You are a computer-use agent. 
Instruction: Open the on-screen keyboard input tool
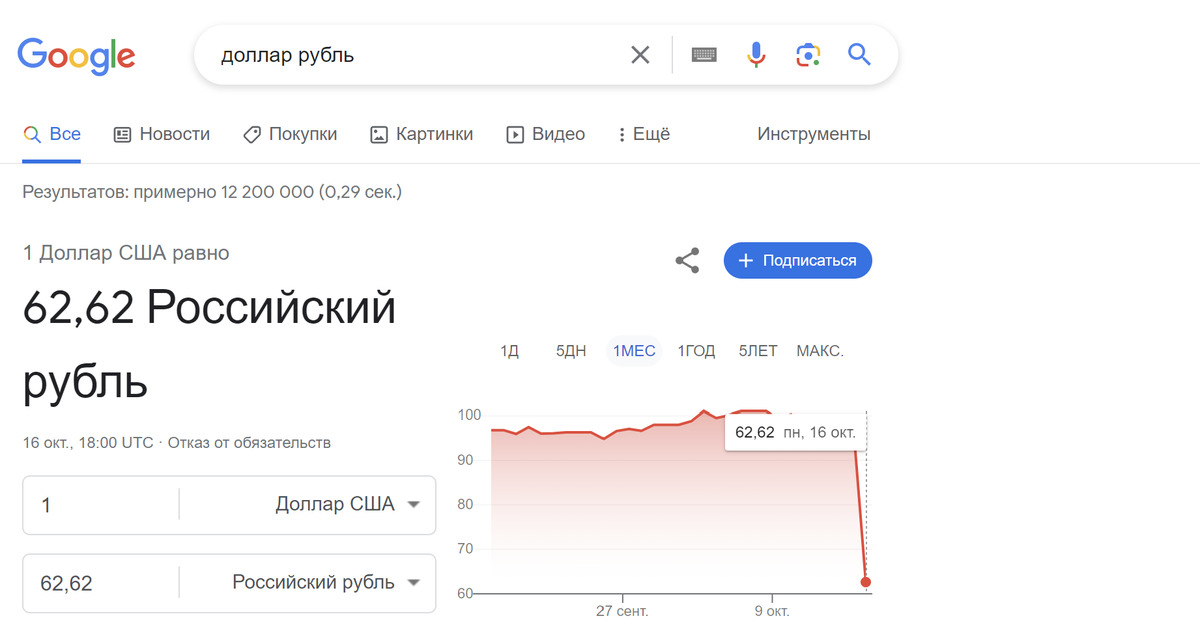[704, 55]
